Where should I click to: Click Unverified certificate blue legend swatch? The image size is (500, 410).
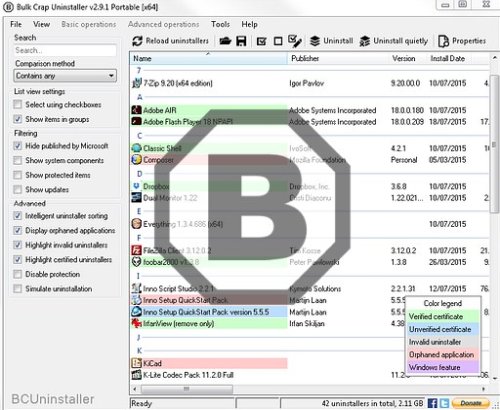coord(443,329)
